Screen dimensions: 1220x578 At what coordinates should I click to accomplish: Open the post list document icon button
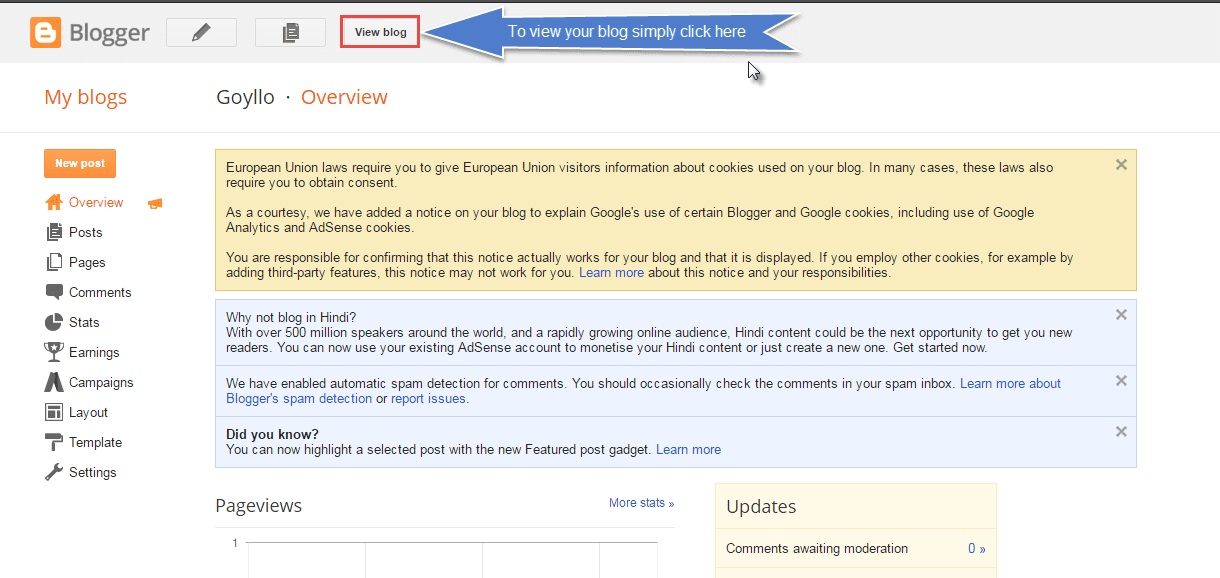tap(290, 32)
